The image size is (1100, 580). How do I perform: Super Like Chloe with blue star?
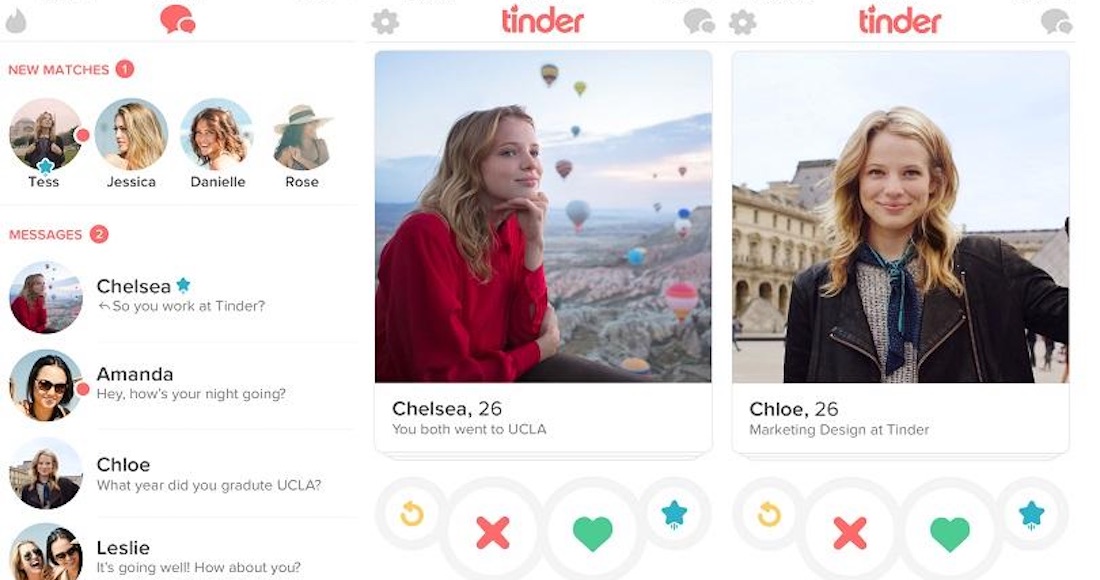click(x=1031, y=514)
